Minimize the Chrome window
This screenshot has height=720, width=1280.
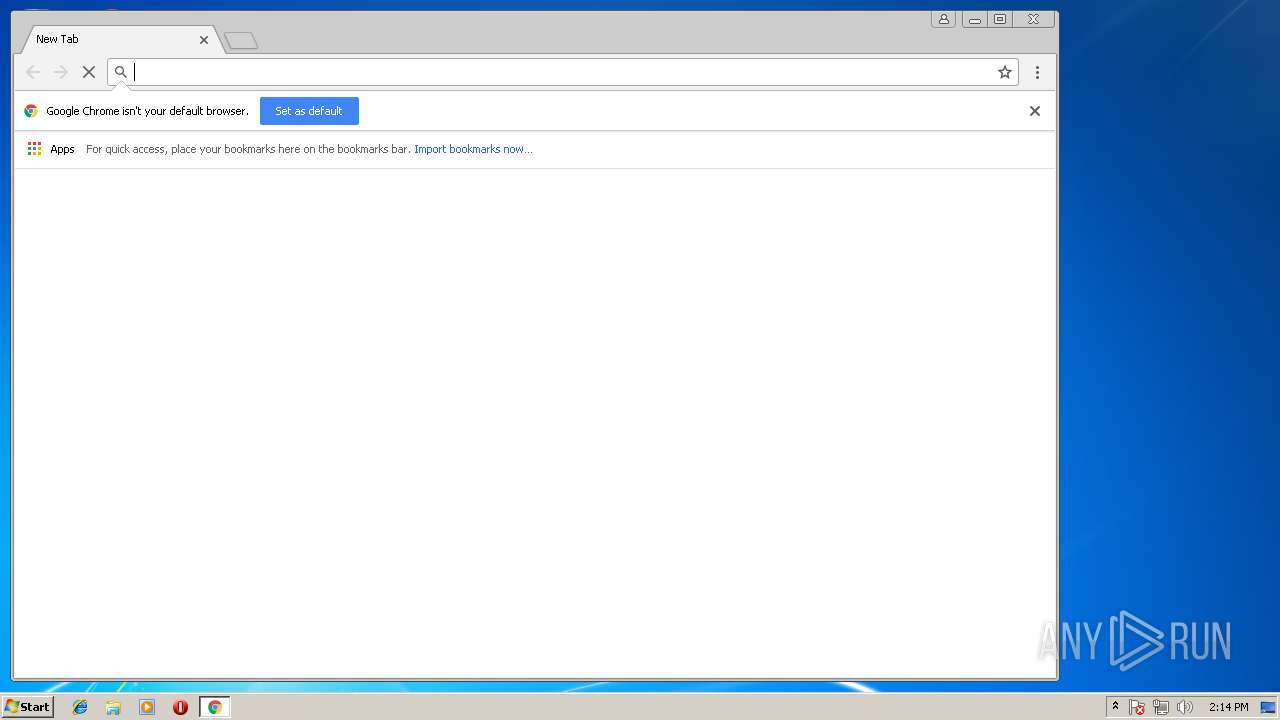pos(974,19)
